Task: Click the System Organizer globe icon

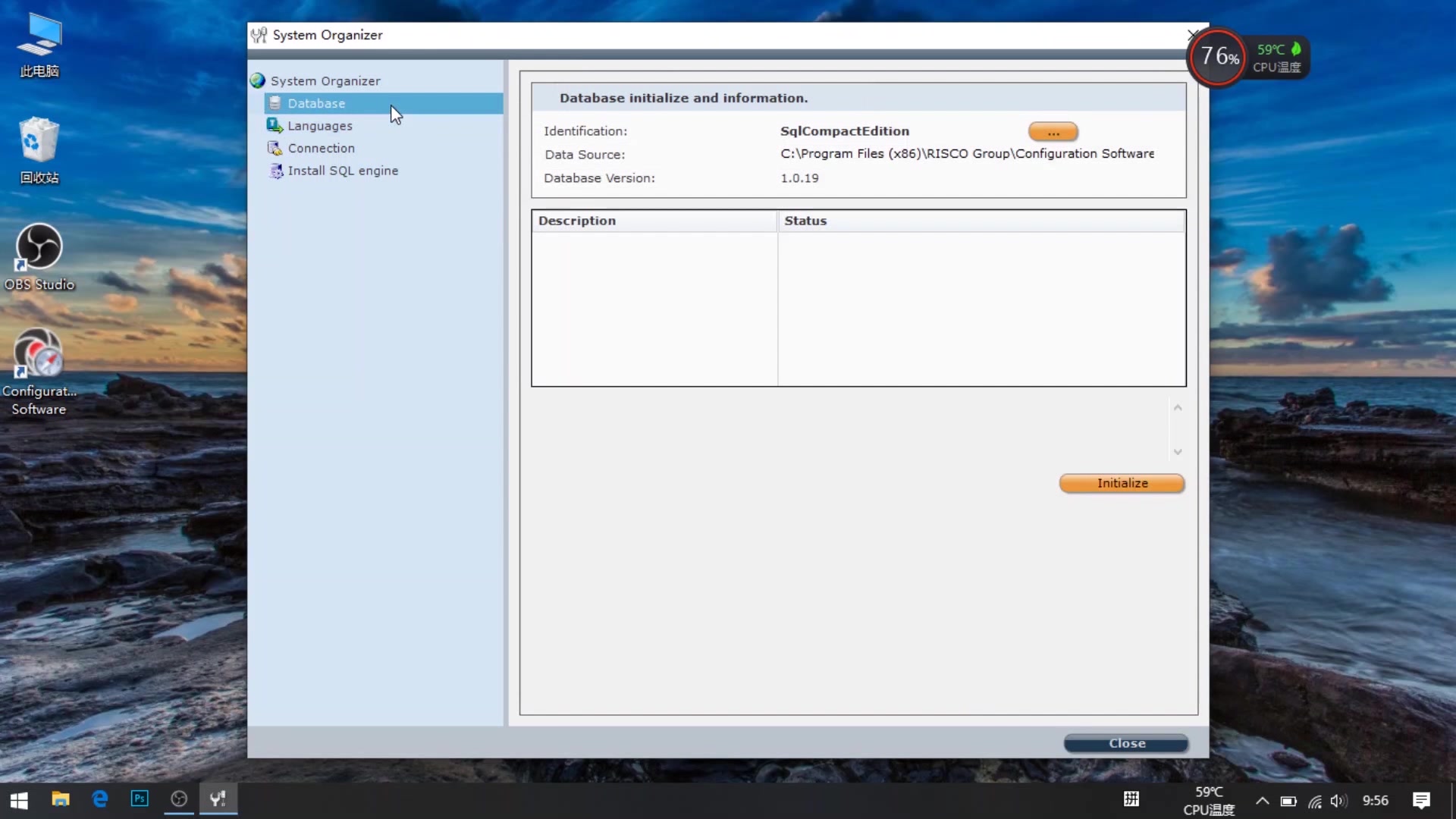Action: (x=258, y=80)
